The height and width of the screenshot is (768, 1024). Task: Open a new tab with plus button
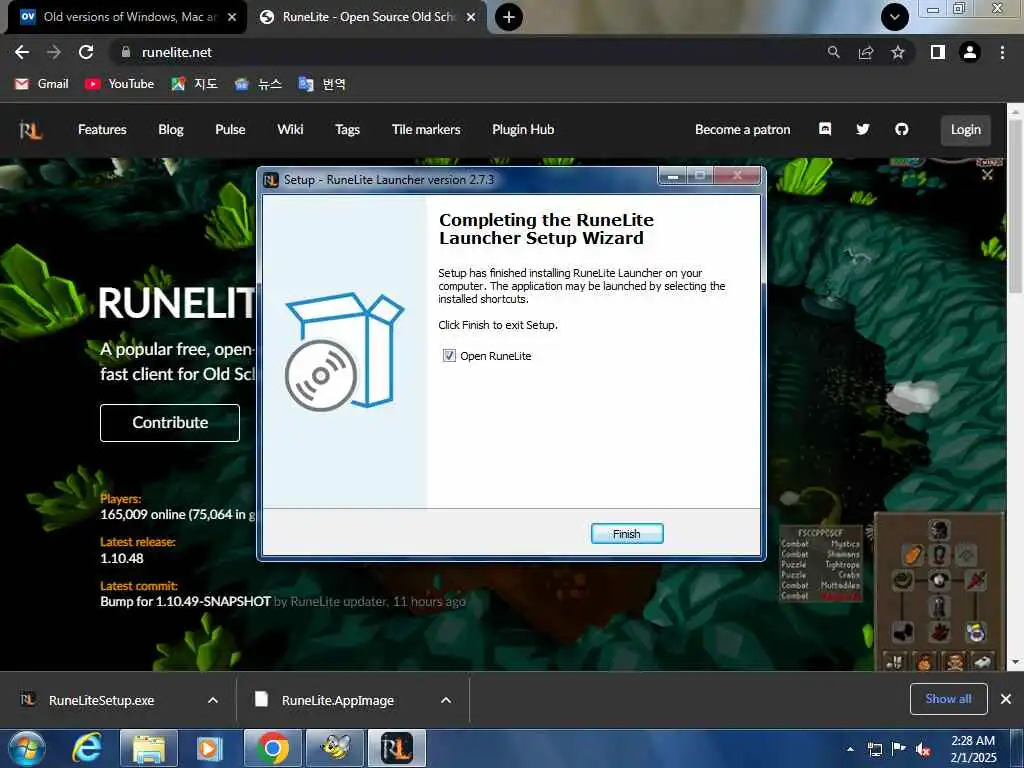coord(509,17)
